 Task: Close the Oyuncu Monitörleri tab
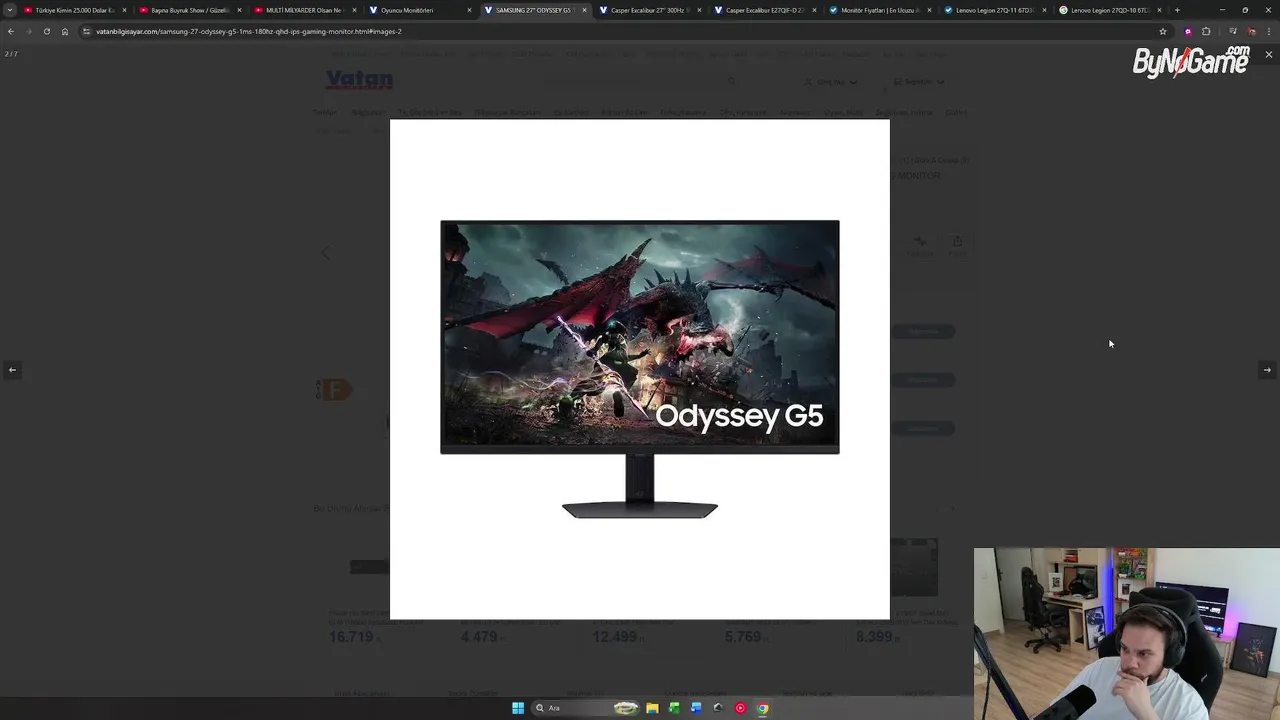(469, 10)
